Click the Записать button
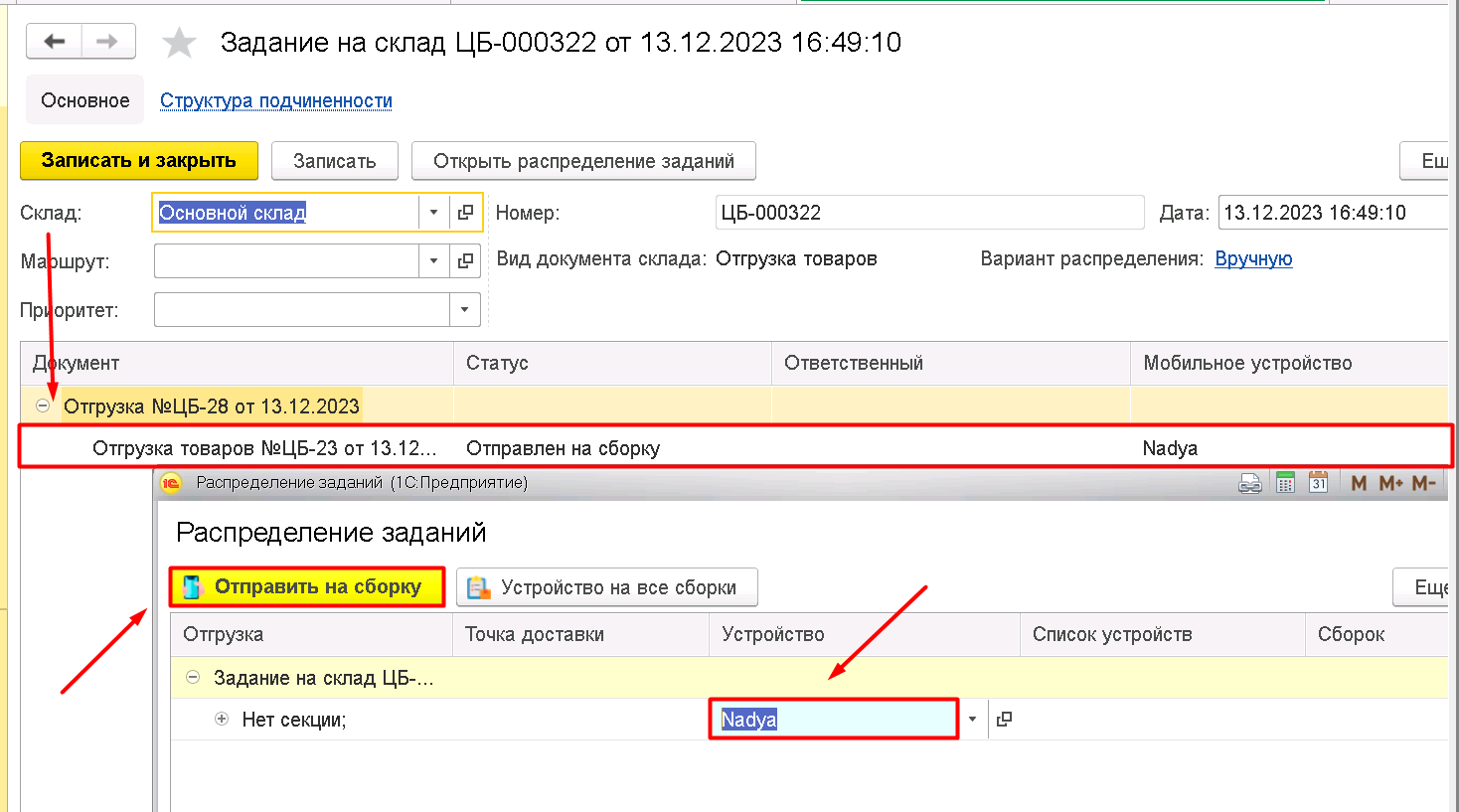Image resolution: width=1459 pixels, height=812 pixels. [334, 161]
